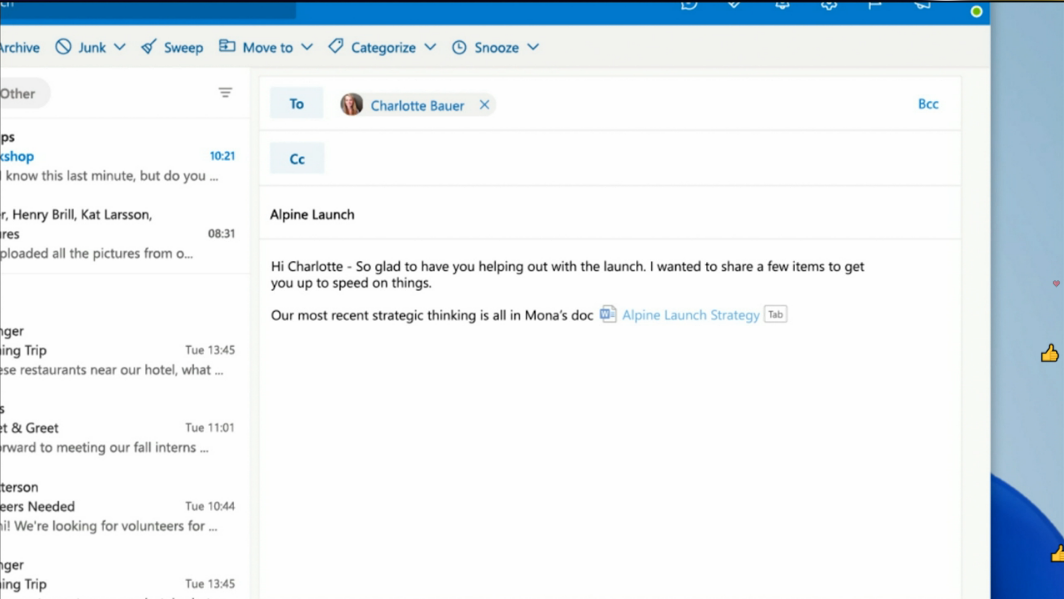Click the Sweep broom icon
The width and height of the screenshot is (1064, 599).
[149, 47]
